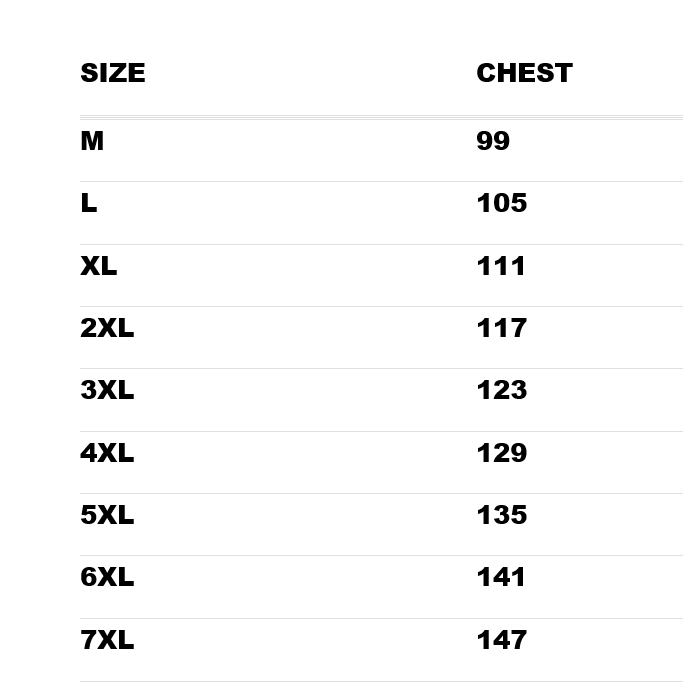Click the CHEST column header
This screenshot has width=683, height=683.
tap(524, 73)
